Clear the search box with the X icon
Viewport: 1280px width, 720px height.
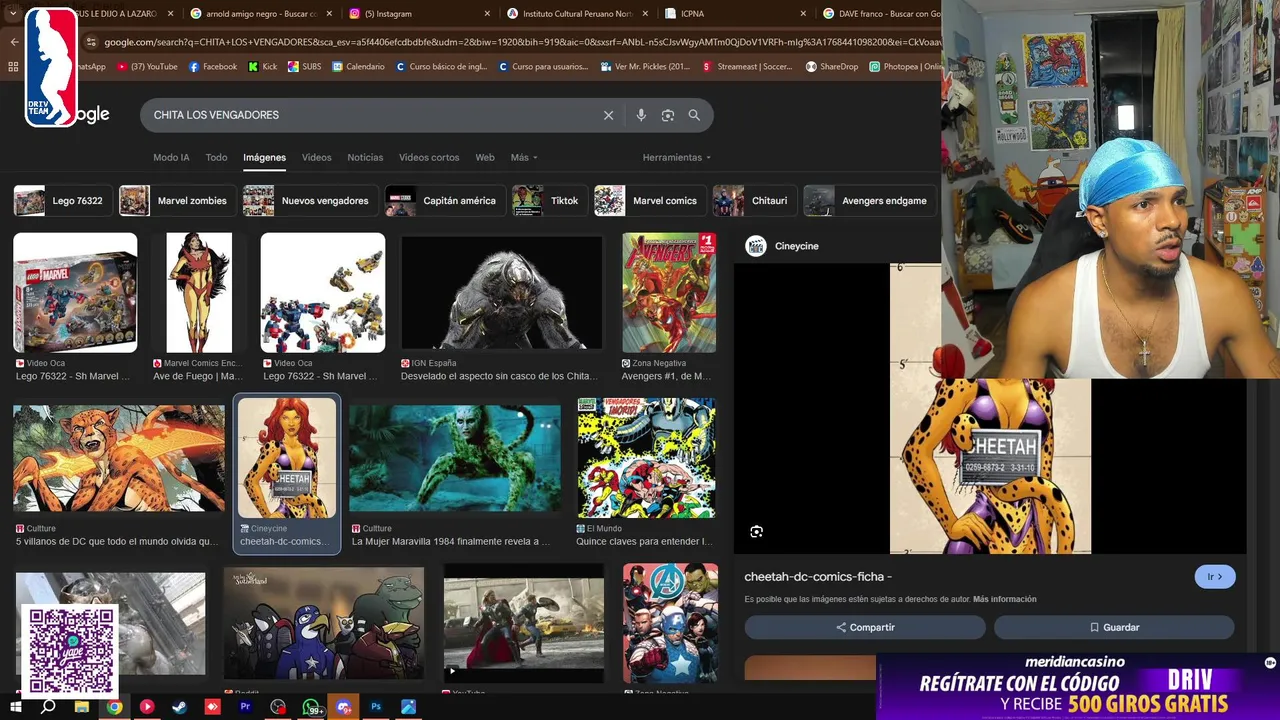[608, 115]
